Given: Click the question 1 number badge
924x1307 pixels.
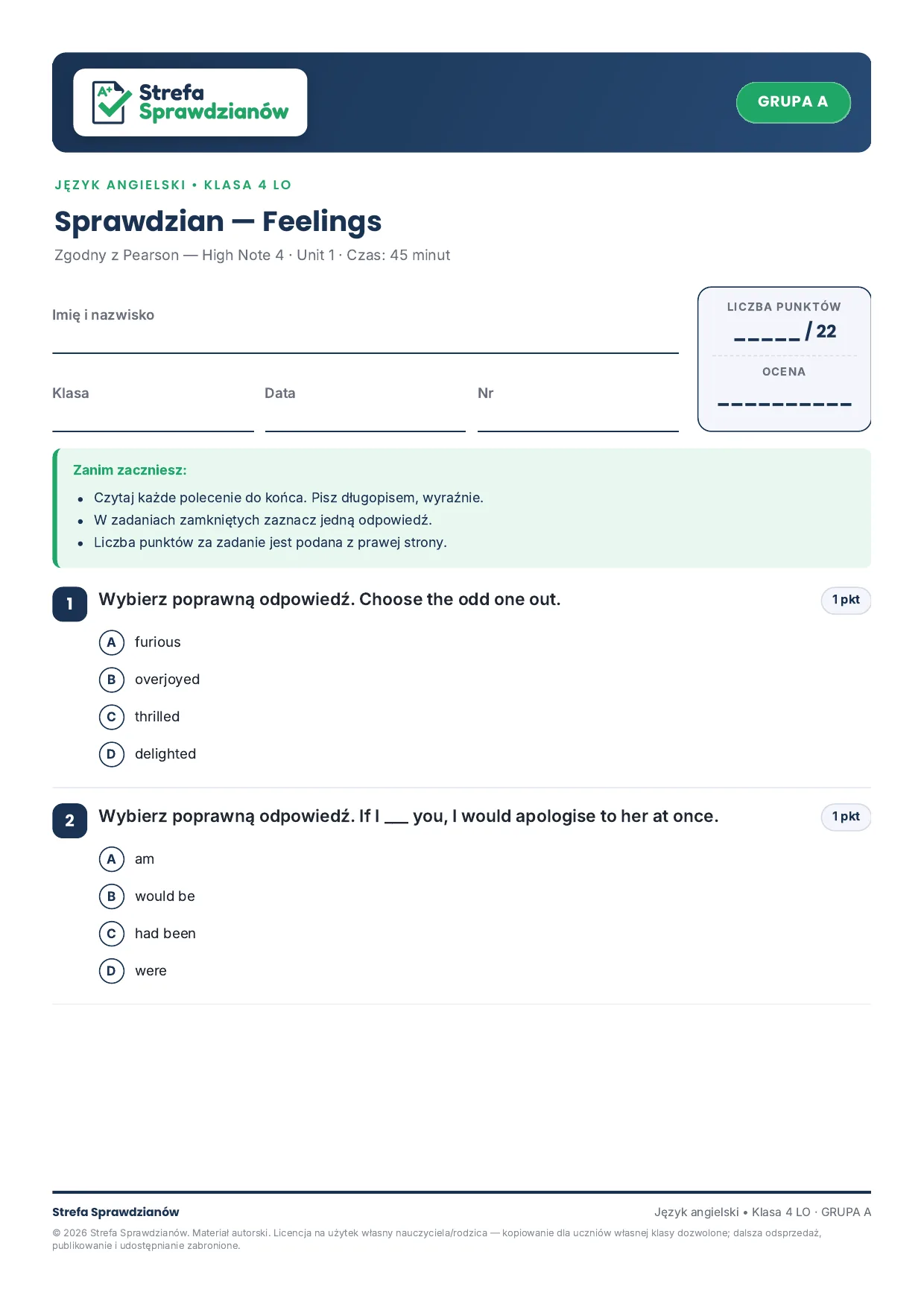Looking at the screenshot, I should pyautogui.click(x=70, y=604).
